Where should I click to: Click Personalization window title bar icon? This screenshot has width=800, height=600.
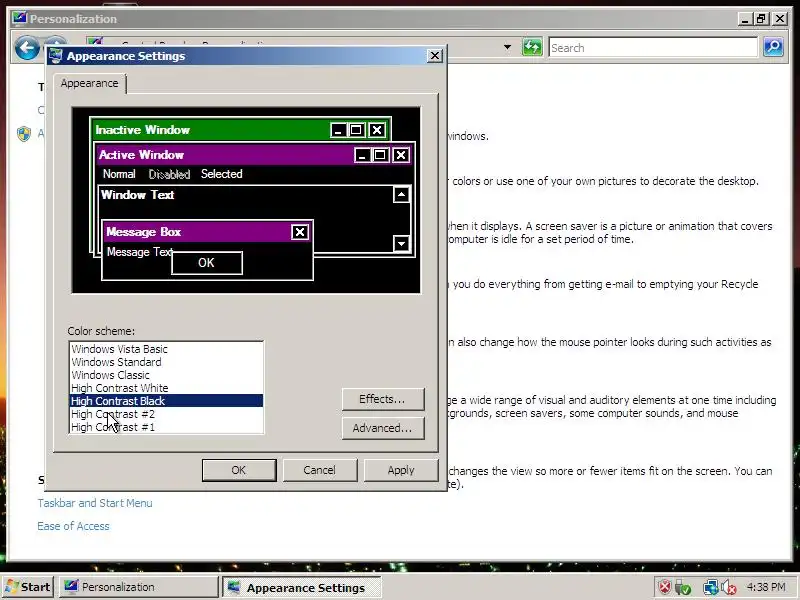click(19, 18)
